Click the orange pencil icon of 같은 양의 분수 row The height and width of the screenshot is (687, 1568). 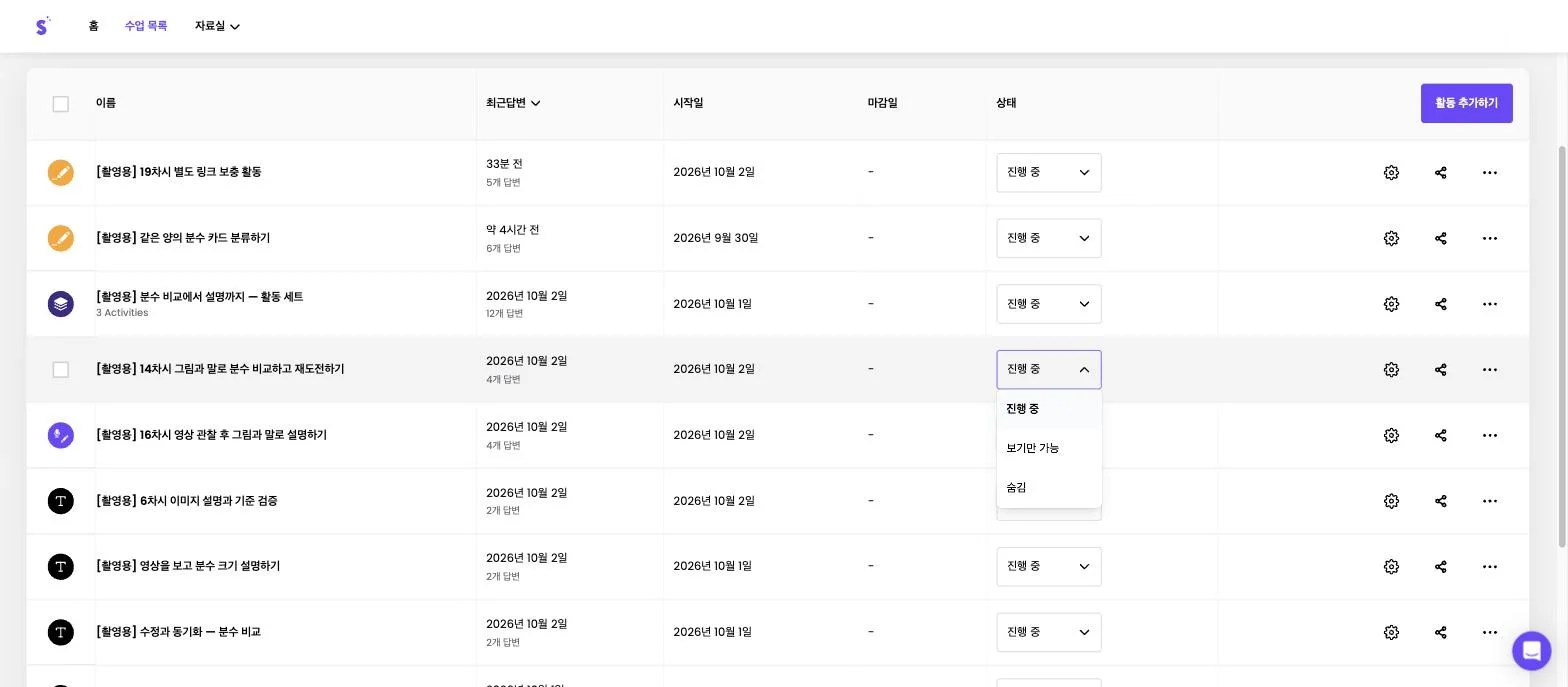(61, 238)
